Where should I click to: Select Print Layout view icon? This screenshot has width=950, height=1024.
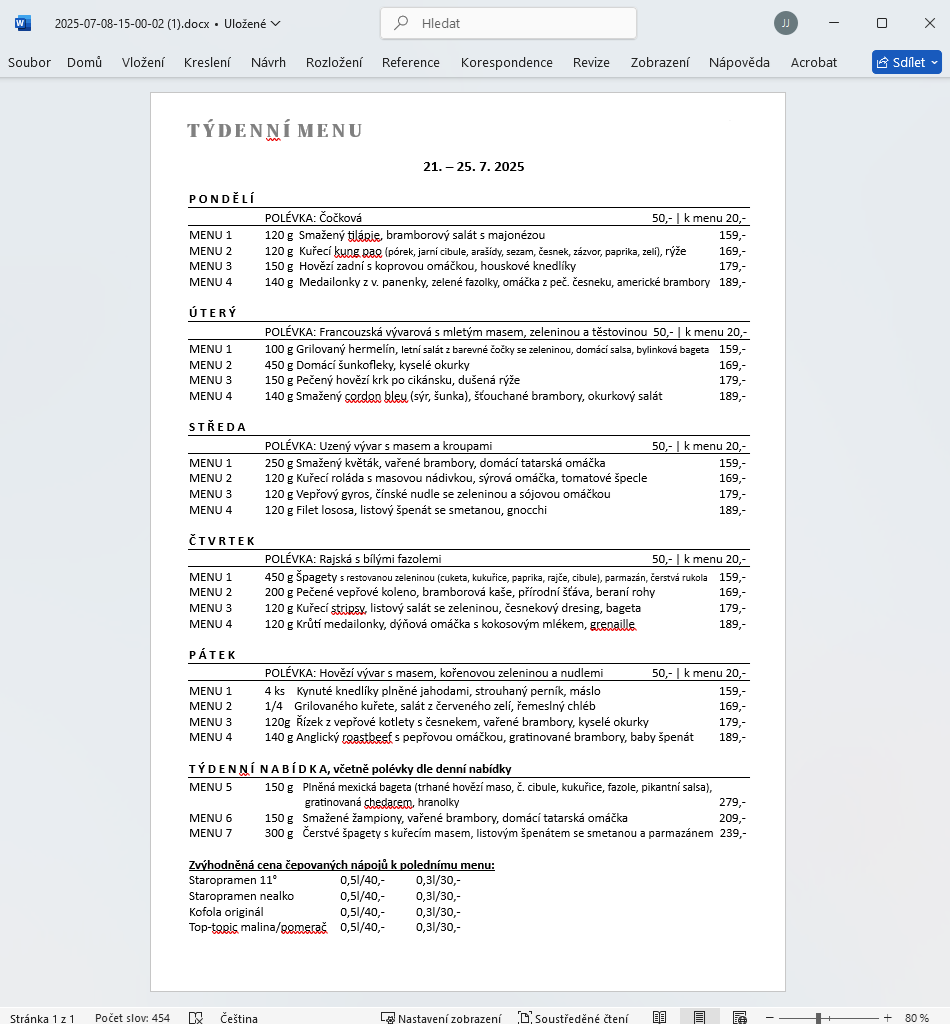699,1018
